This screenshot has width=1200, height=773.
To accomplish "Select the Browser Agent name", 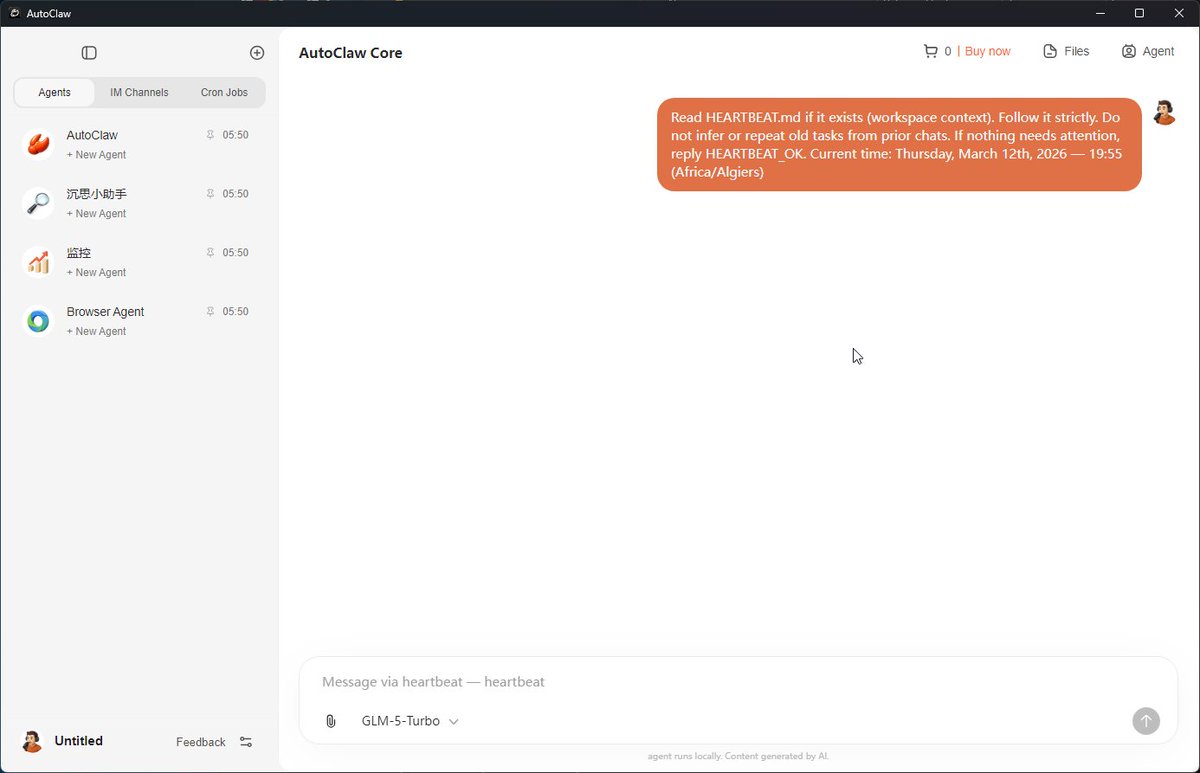I will 105,312.
